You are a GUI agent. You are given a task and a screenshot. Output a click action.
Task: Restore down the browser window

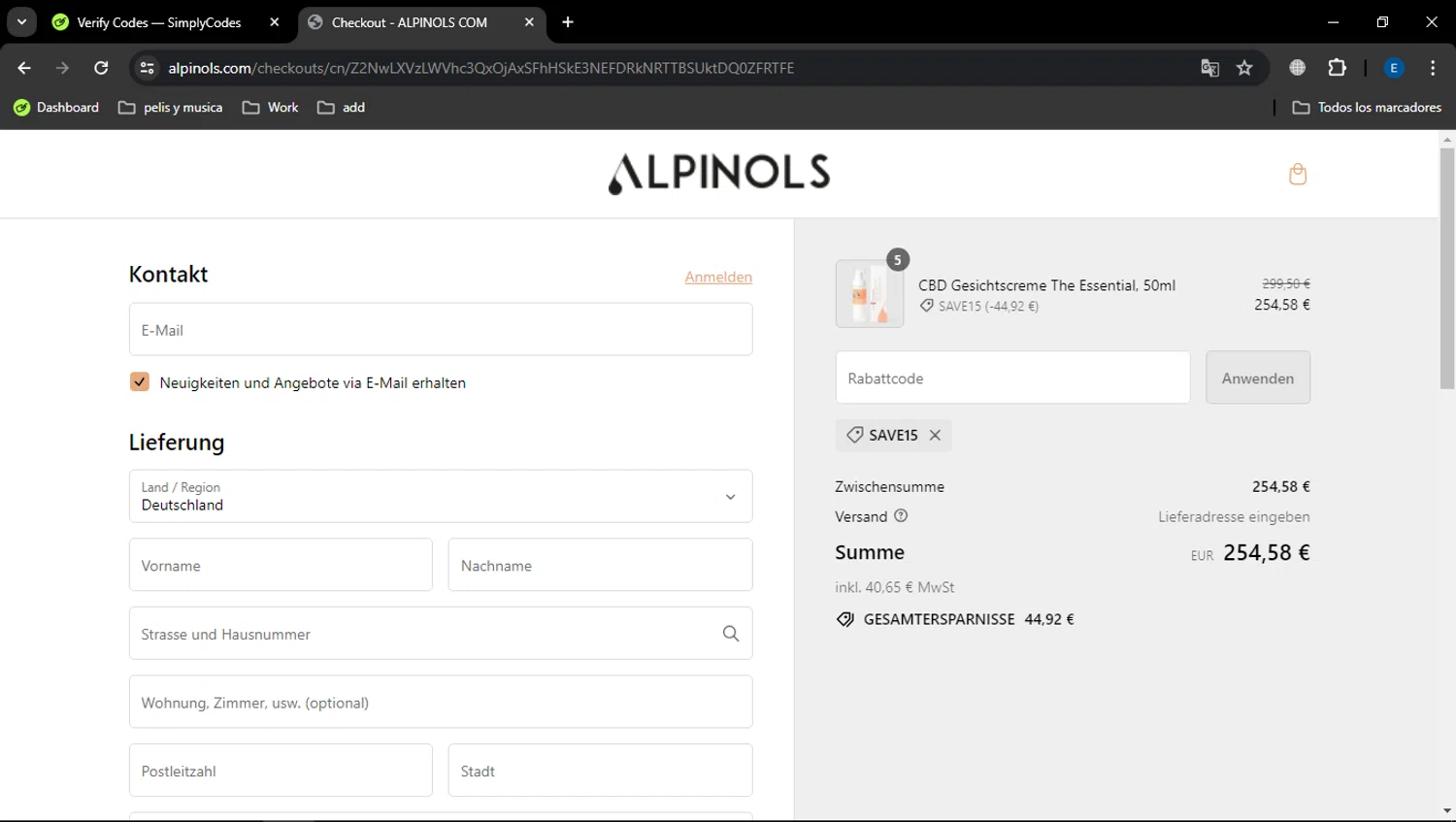(1382, 22)
